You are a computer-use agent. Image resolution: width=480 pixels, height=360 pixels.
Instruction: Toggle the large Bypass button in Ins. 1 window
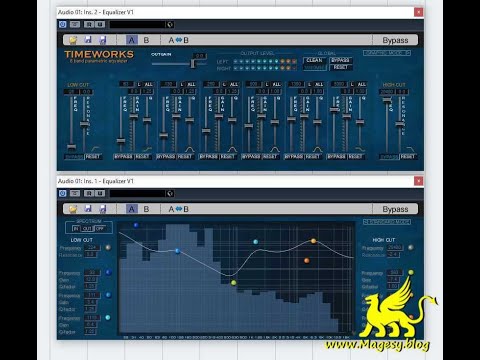pyautogui.click(x=395, y=209)
